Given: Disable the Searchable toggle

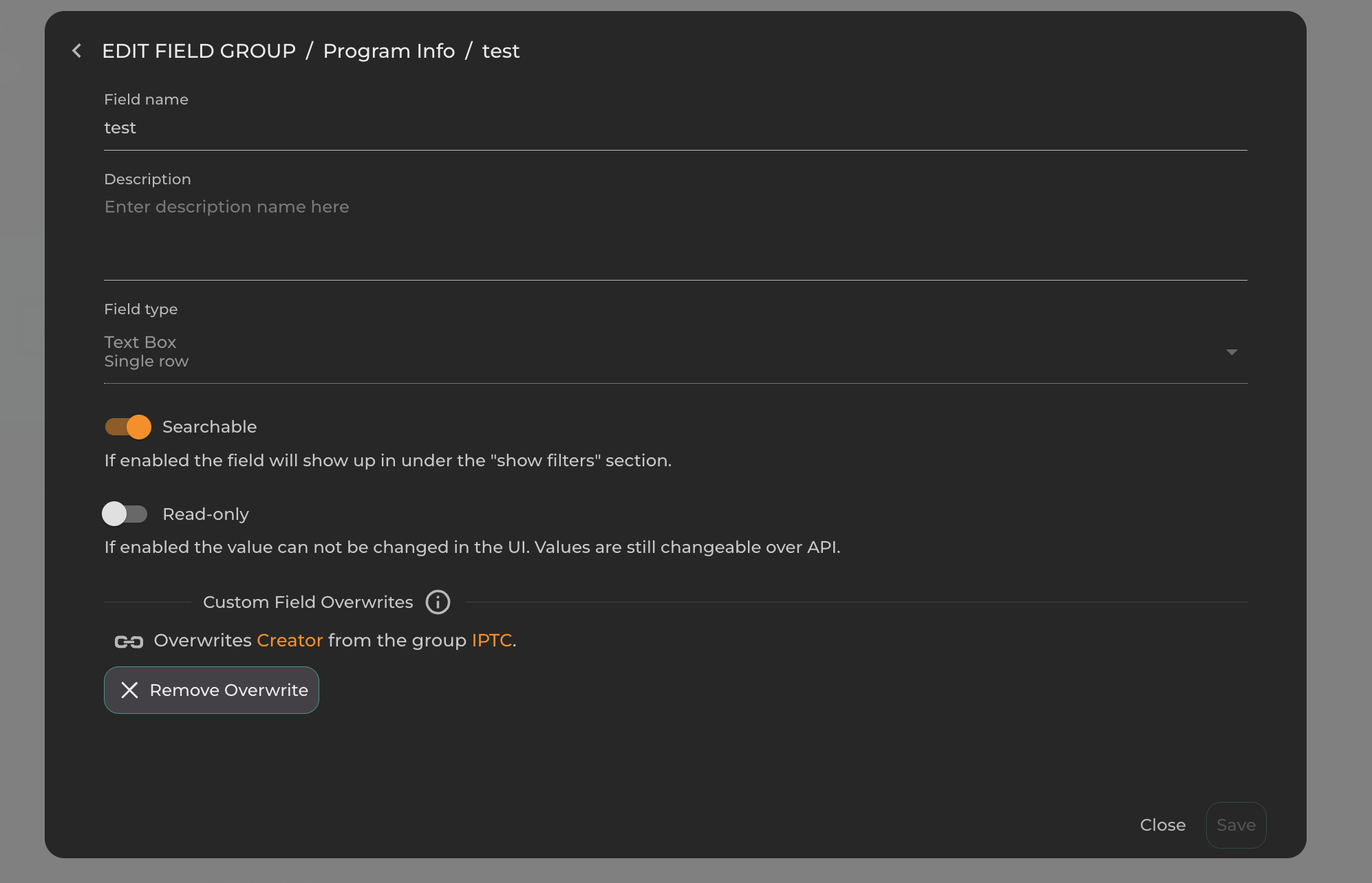Looking at the screenshot, I should pos(128,427).
